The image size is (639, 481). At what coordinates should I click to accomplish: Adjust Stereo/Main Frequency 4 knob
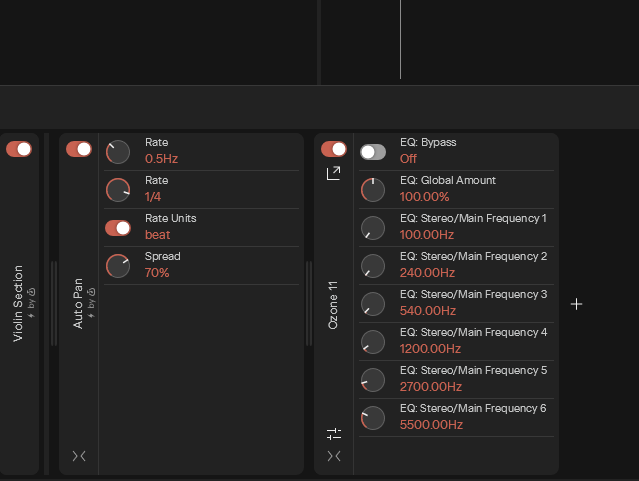373,342
